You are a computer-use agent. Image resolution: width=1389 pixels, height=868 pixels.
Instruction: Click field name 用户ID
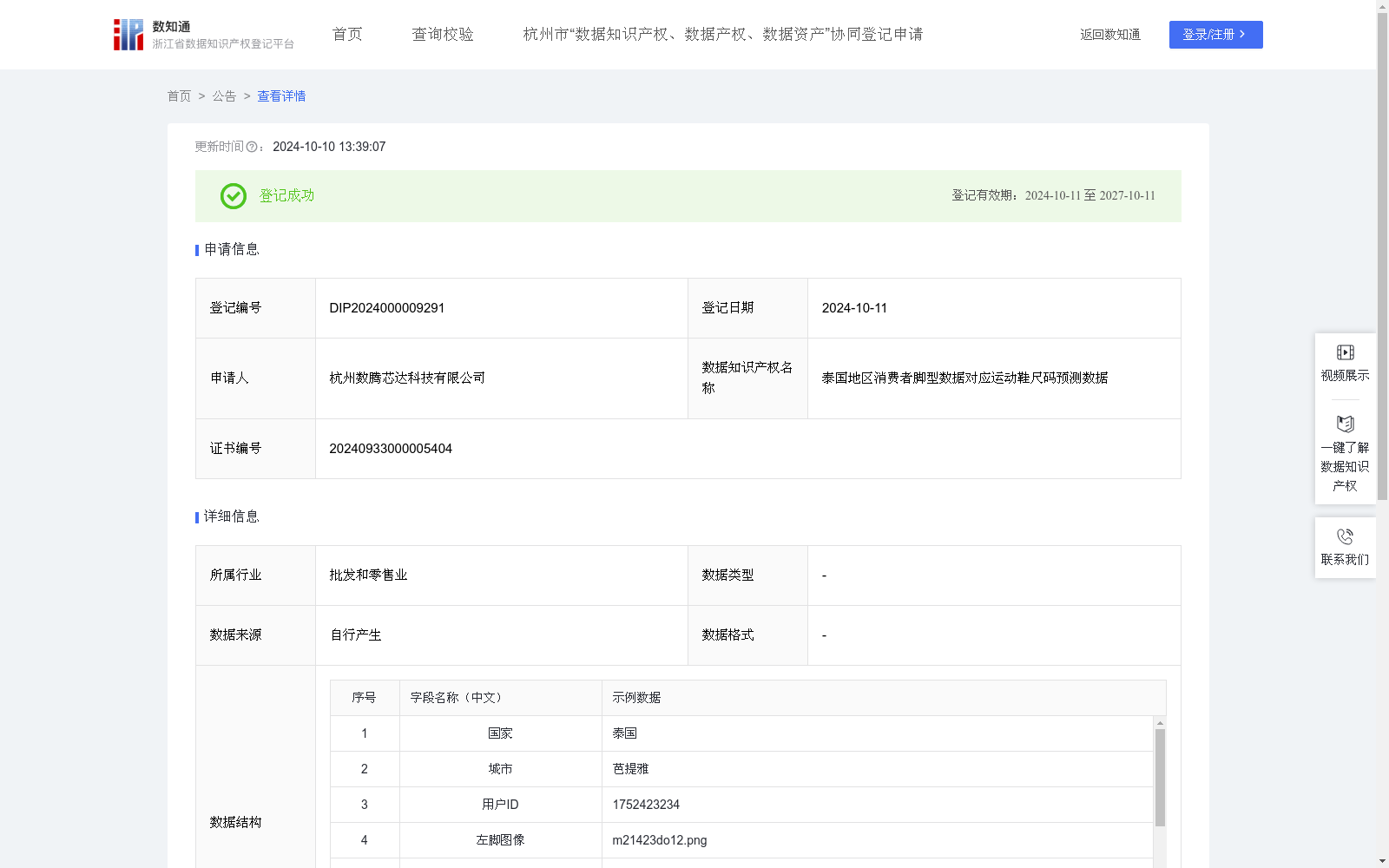(500, 805)
